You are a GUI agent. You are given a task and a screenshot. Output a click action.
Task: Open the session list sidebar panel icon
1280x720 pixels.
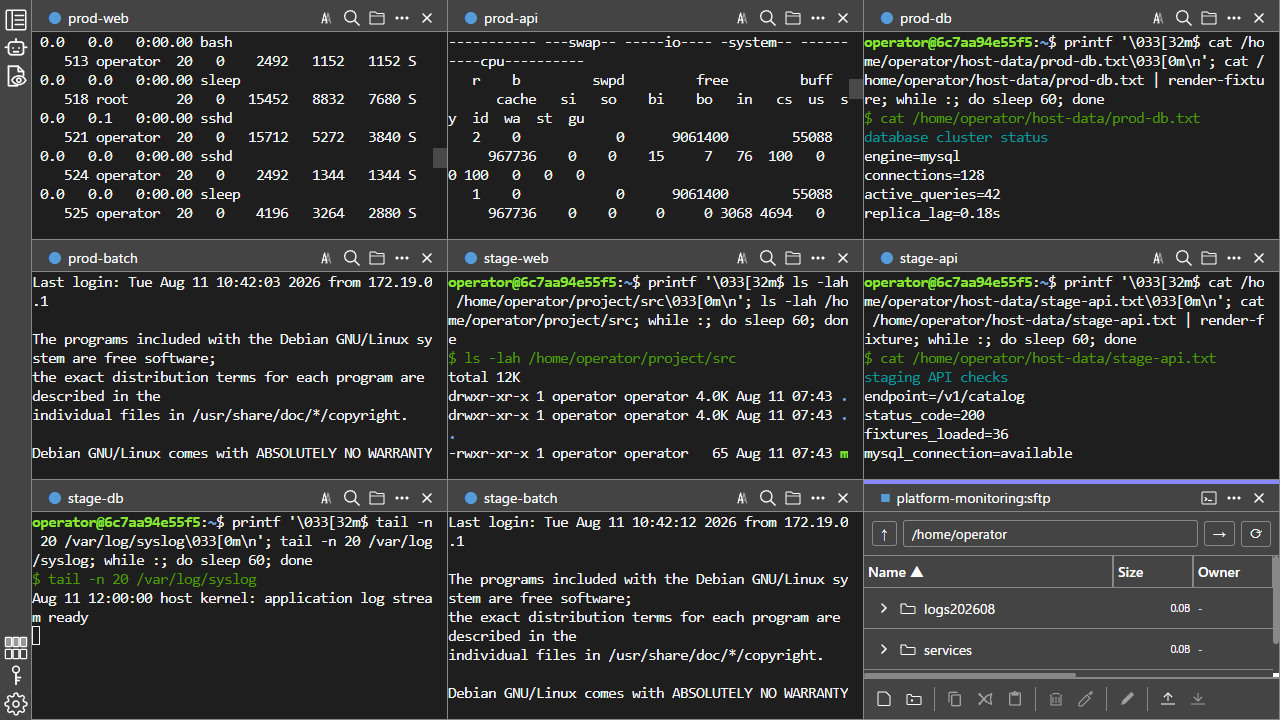click(x=16, y=18)
